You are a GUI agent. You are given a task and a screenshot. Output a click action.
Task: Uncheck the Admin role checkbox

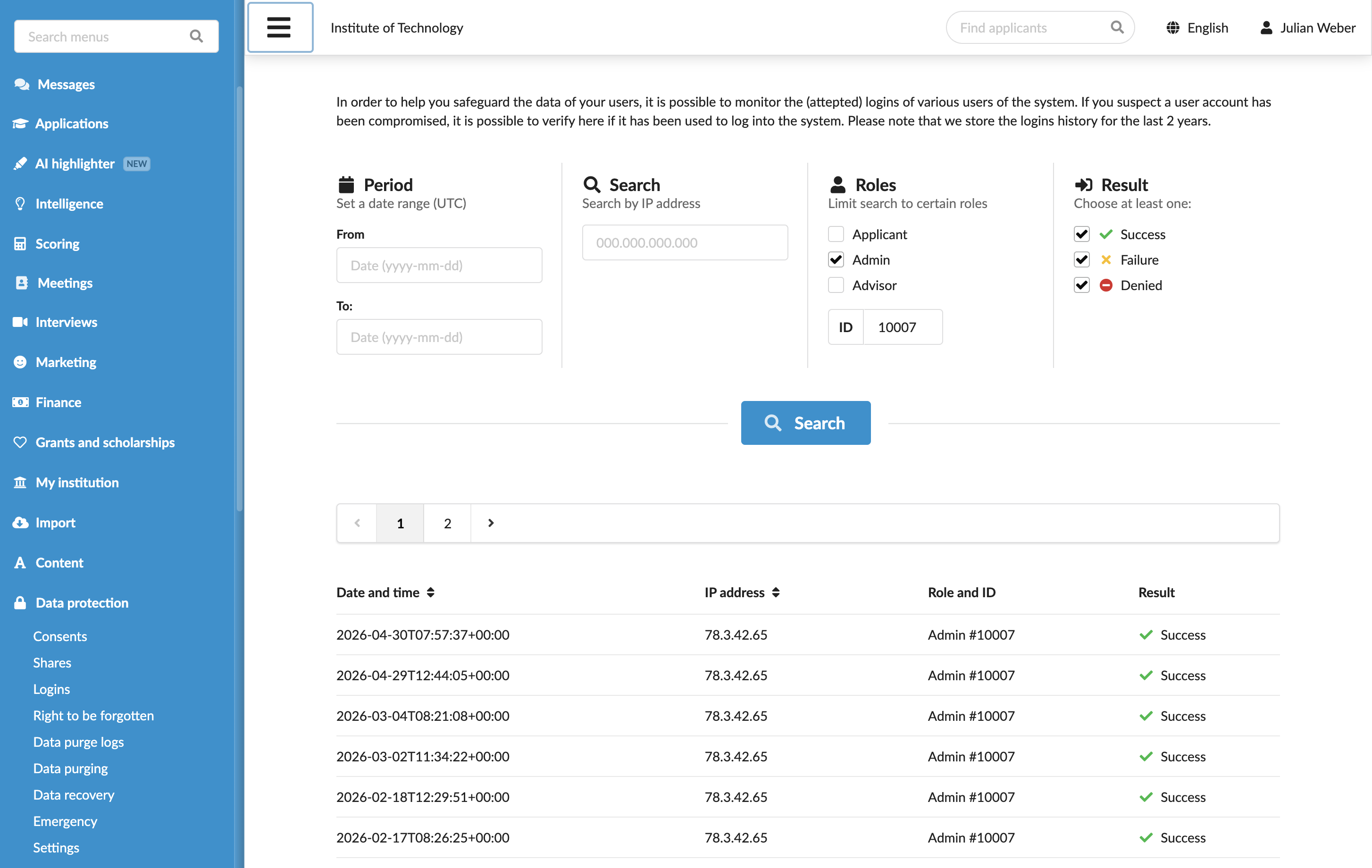836,260
